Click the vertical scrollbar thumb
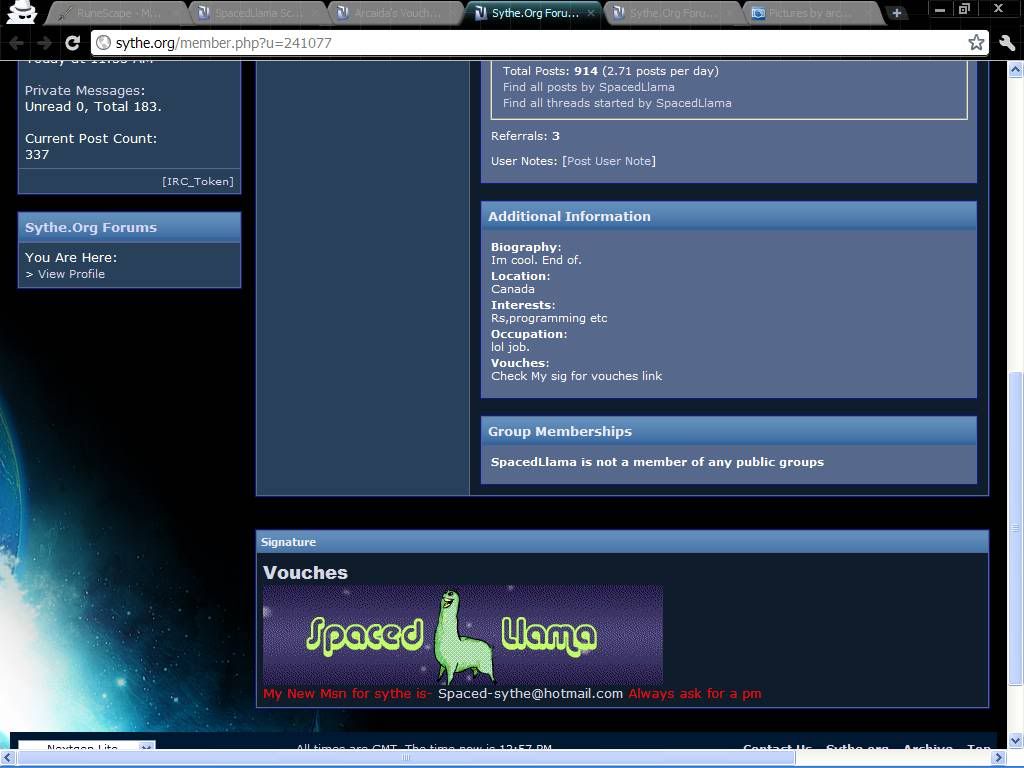 pyautogui.click(x=1016, y=528)
